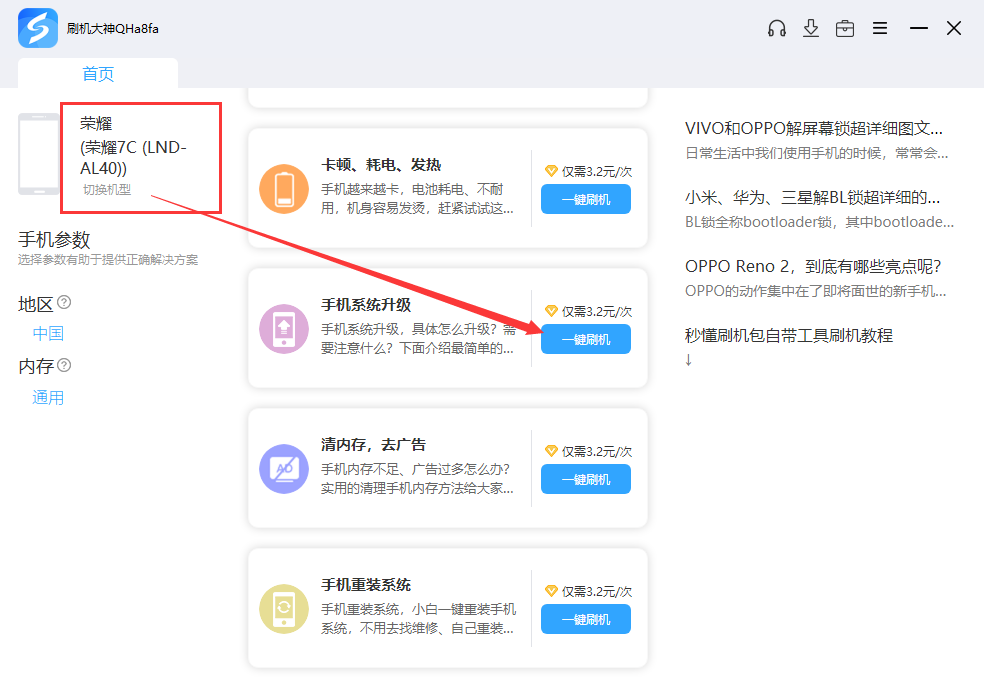The width and height of the screenshot is (984, 684).
Task: Select the 通用 memory option
Action: coord(48,397)
